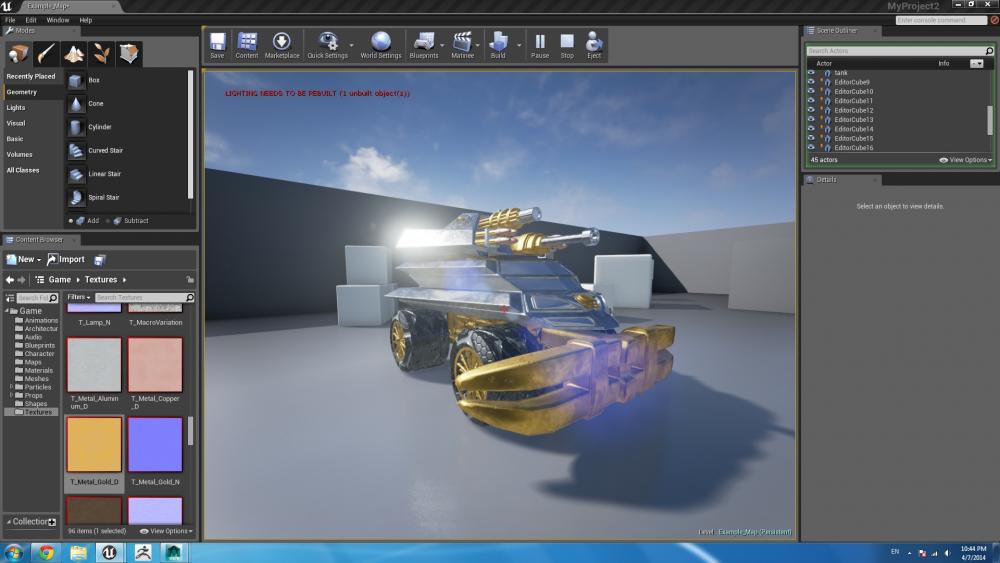Collapse the Game folder tree
The image size is (1000, 563).
tap(7, 311)
